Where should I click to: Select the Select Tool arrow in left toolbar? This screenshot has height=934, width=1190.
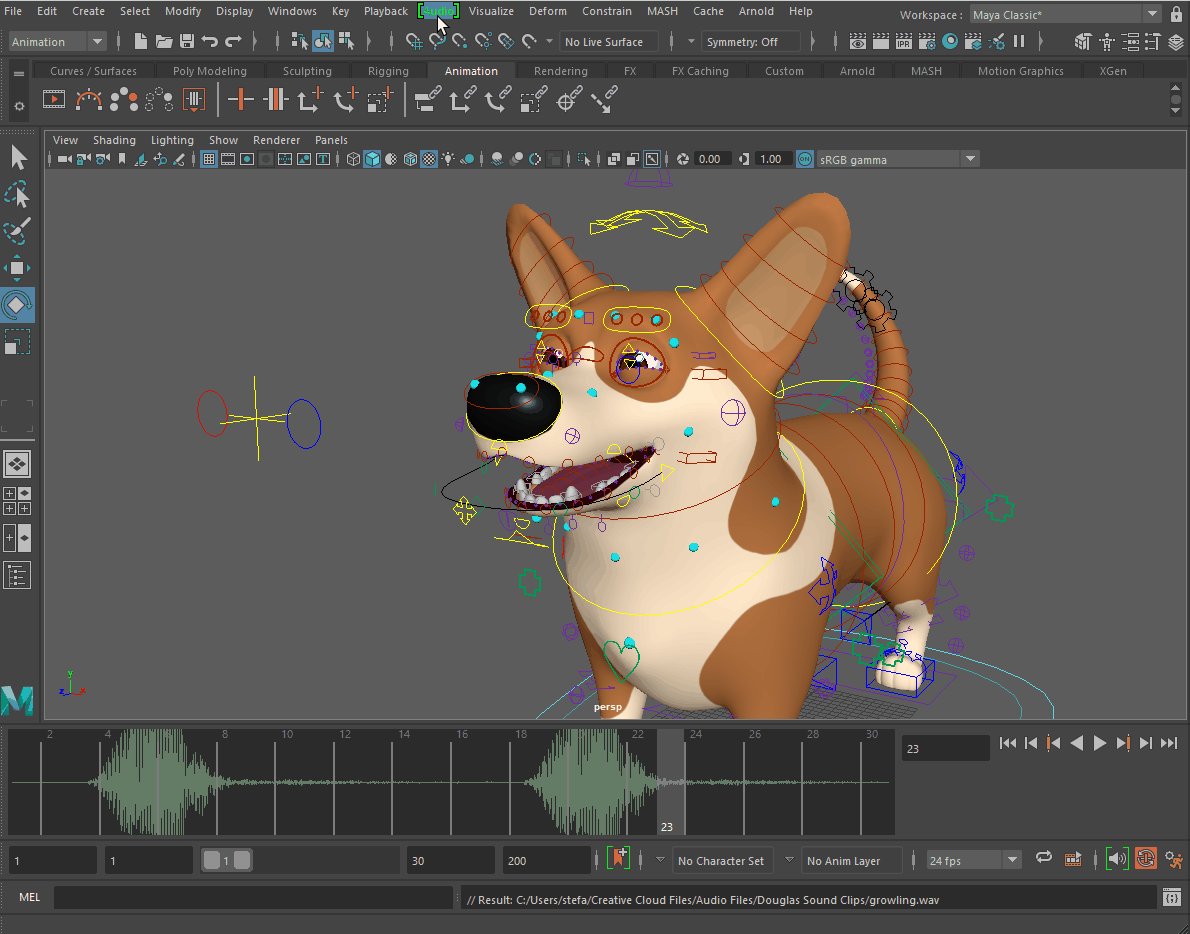[17, 156]
